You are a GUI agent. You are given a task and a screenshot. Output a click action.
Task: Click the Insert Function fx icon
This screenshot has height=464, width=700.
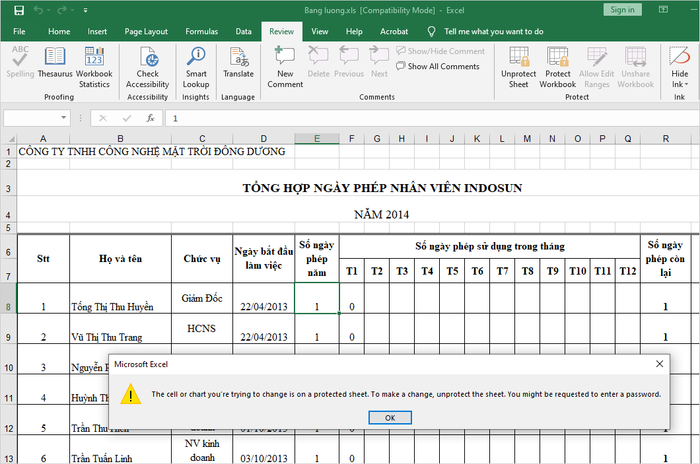coord(150,118)
